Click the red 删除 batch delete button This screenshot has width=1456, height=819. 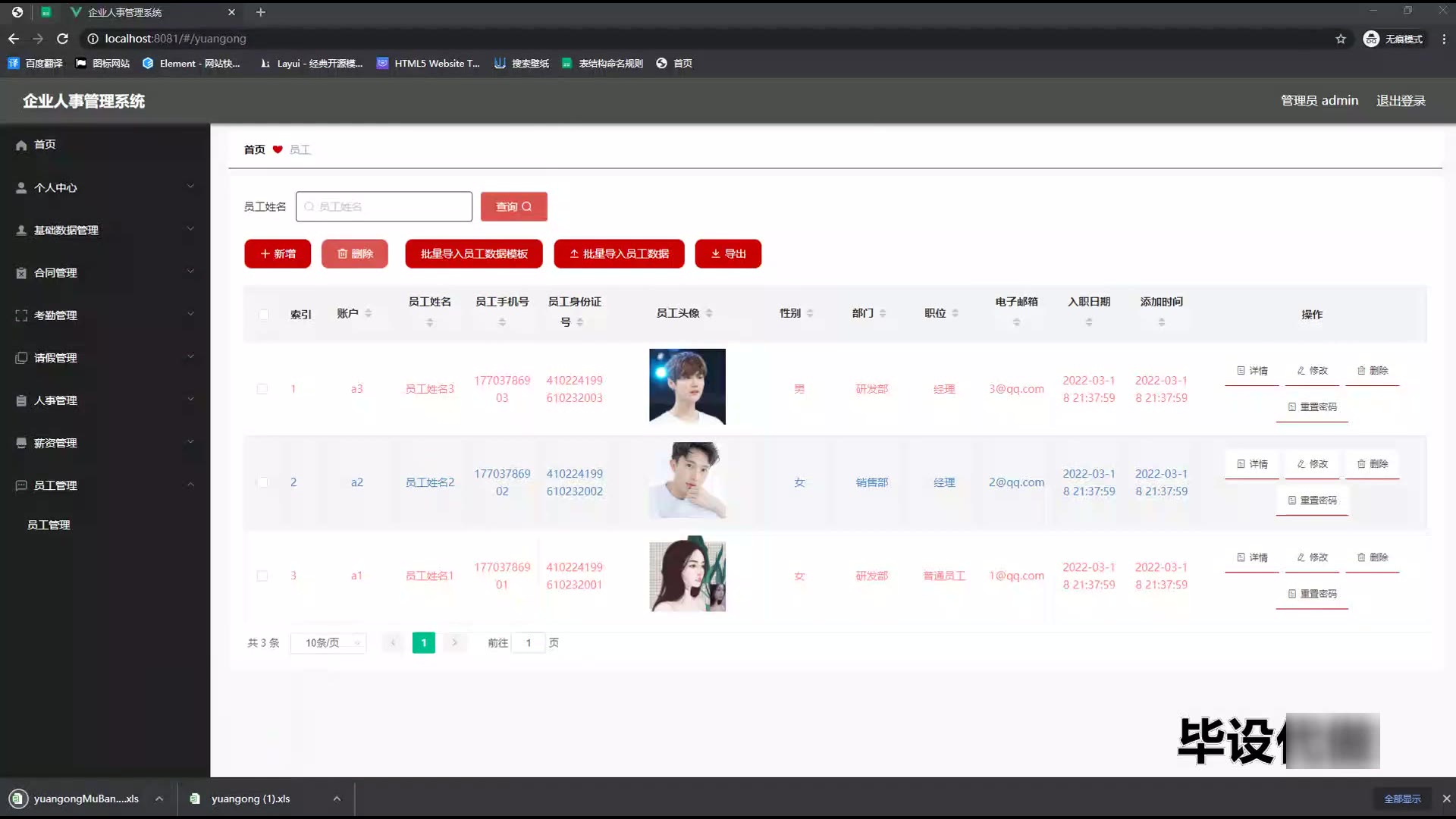[x=355, y=253]
